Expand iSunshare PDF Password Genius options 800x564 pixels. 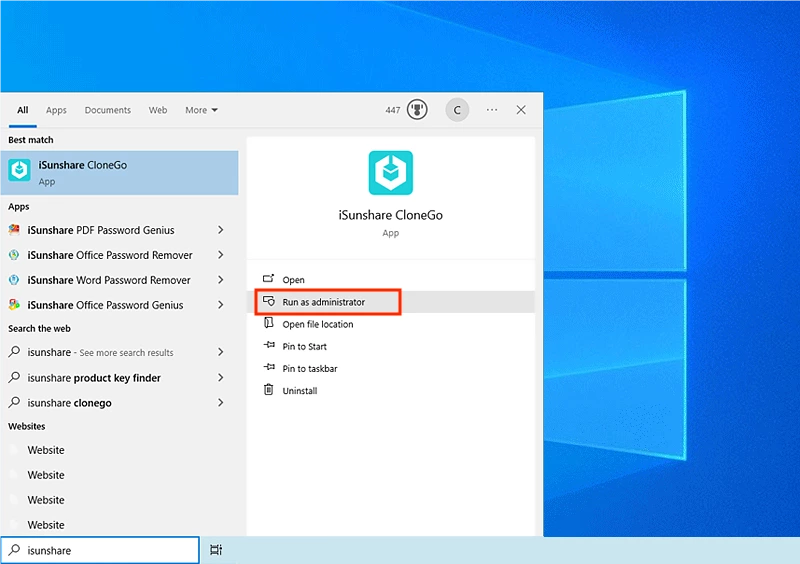220,230
